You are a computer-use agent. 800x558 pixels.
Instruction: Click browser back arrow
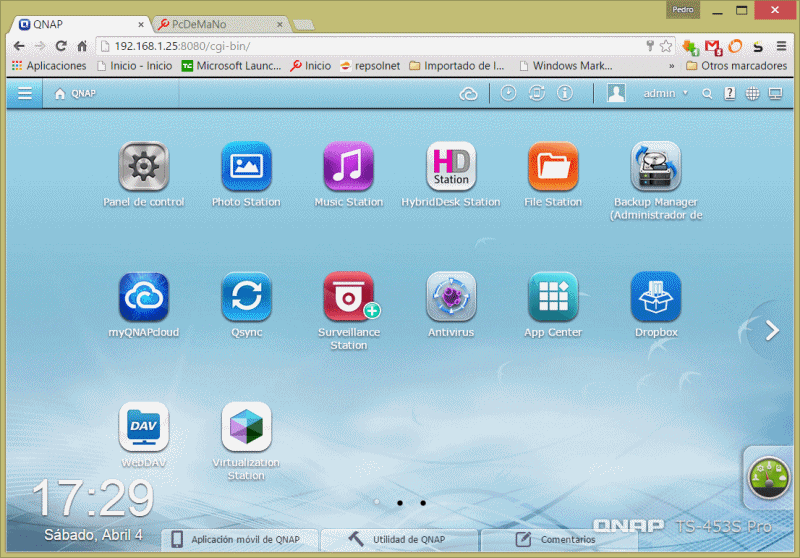19,46
